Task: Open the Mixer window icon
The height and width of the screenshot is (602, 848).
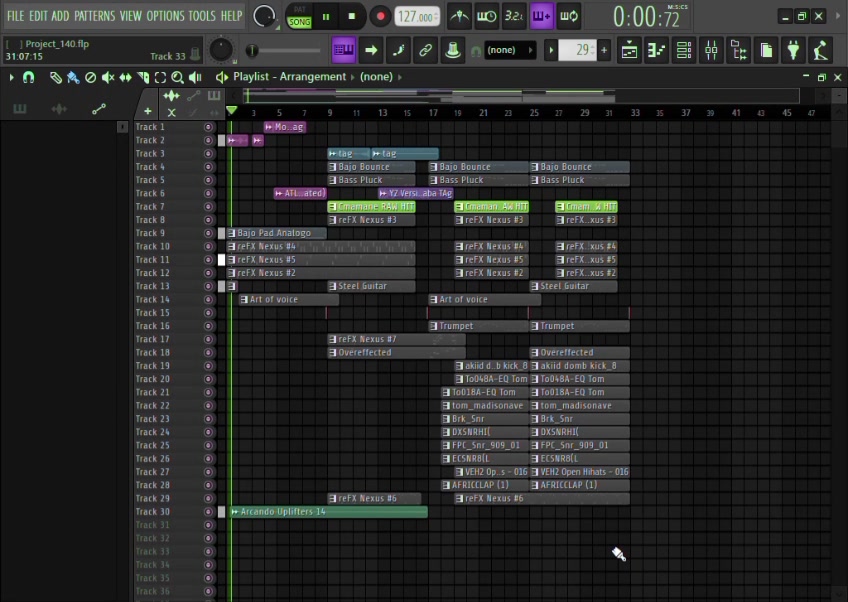Action: 712,49
